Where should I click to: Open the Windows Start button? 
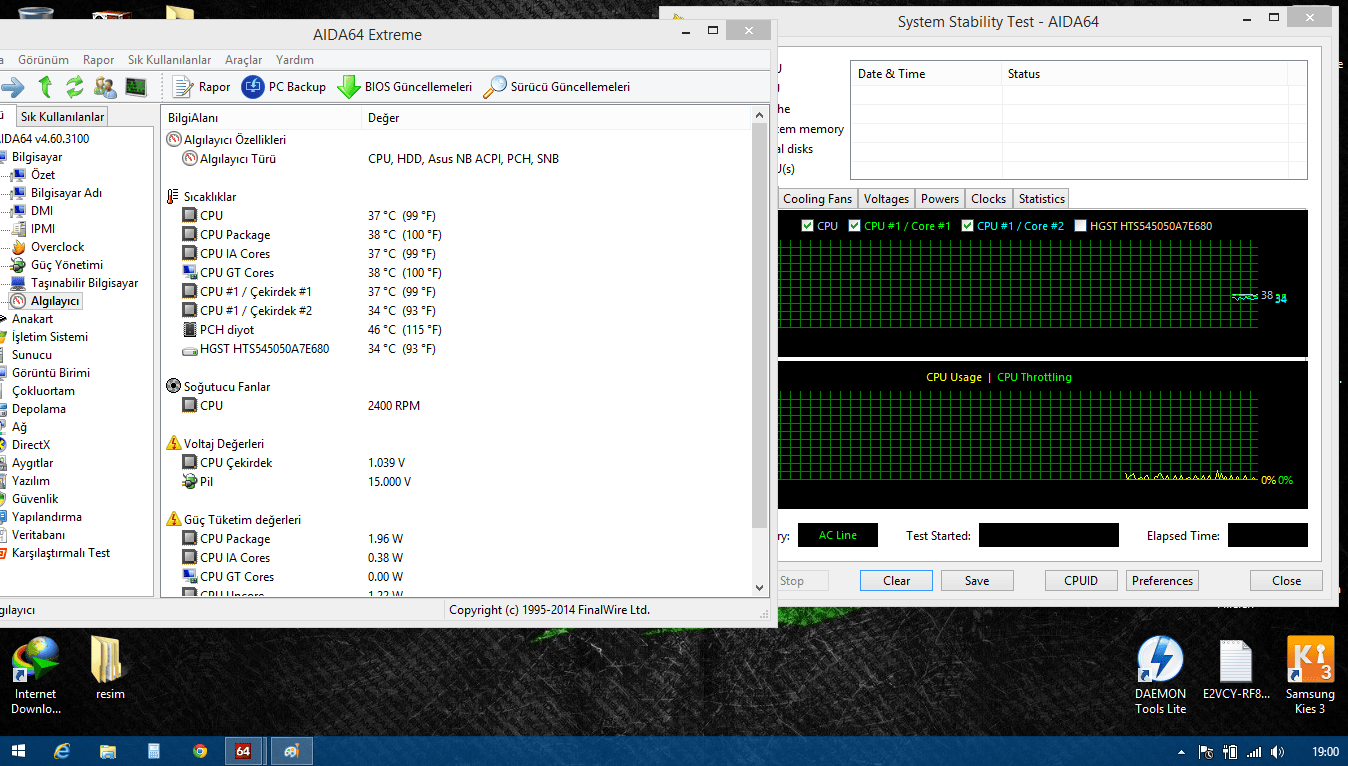19,750
